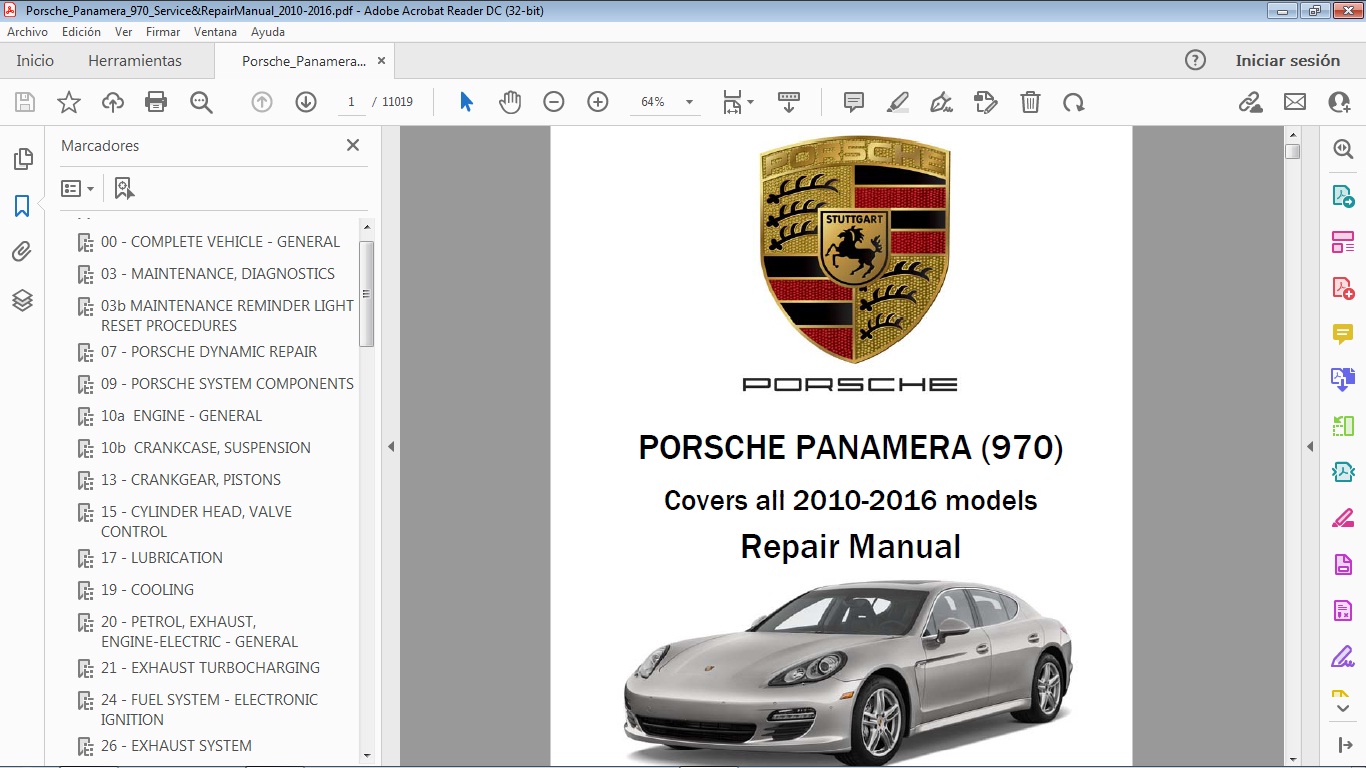The width and height of the screenshot is (1366, 768).
Task: Select the arrow selection tool
Action: pos(466,102)
